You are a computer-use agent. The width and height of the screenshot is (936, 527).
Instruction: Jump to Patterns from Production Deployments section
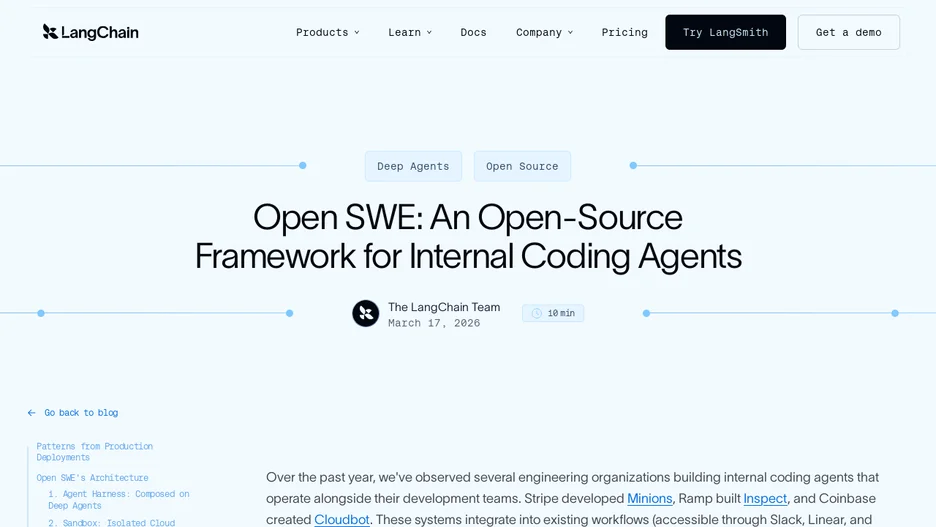coord(94,452)
